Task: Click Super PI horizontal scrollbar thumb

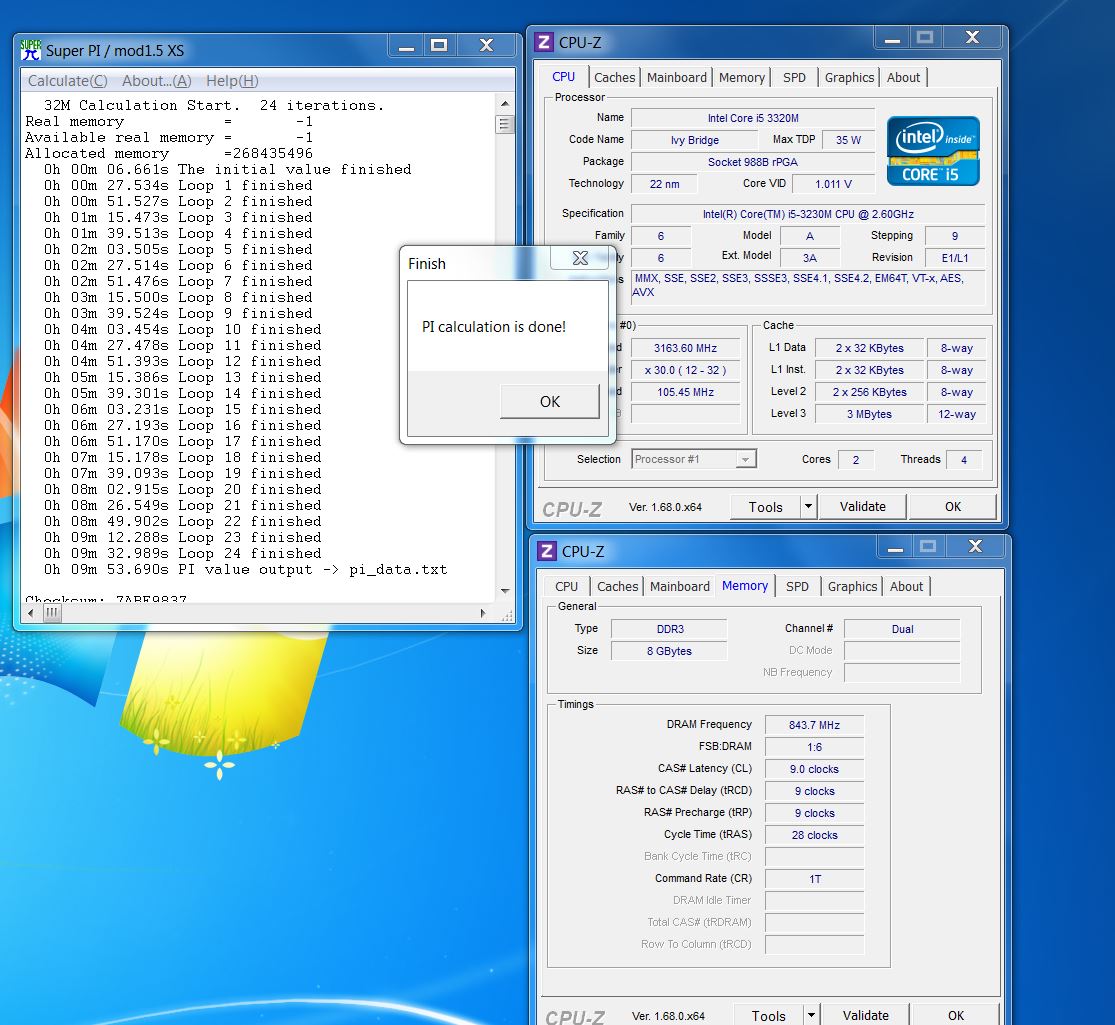Action: (x=52, y=613)
